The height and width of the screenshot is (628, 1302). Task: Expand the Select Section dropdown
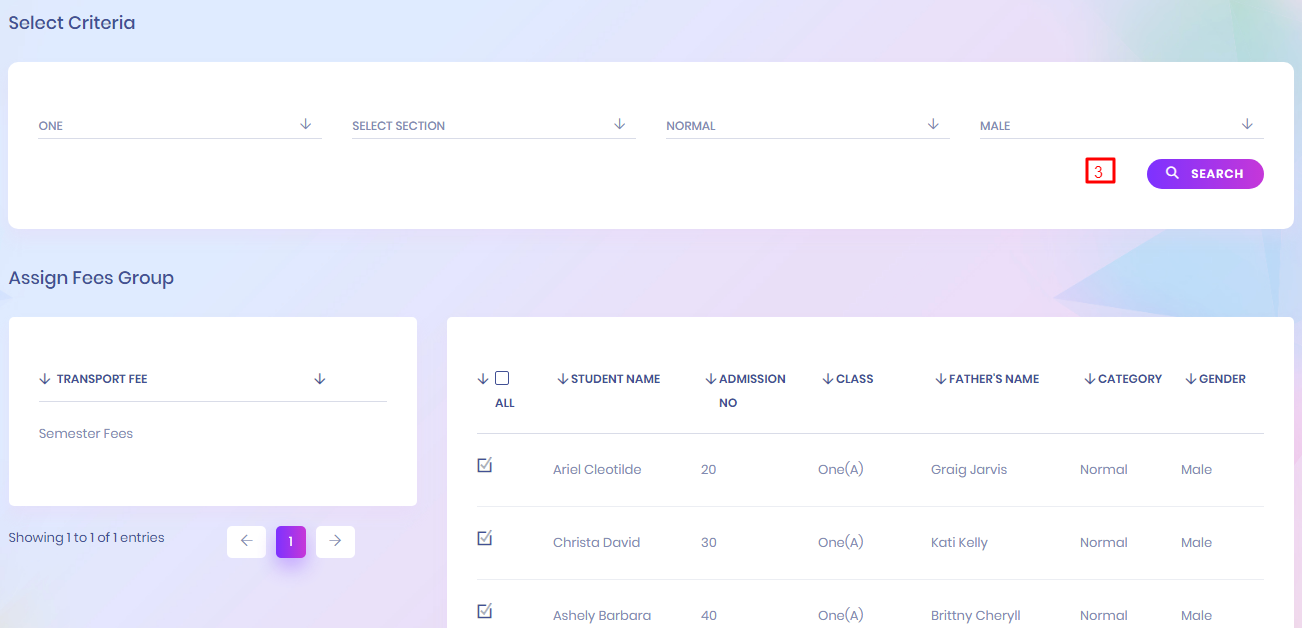pos(493,126)
